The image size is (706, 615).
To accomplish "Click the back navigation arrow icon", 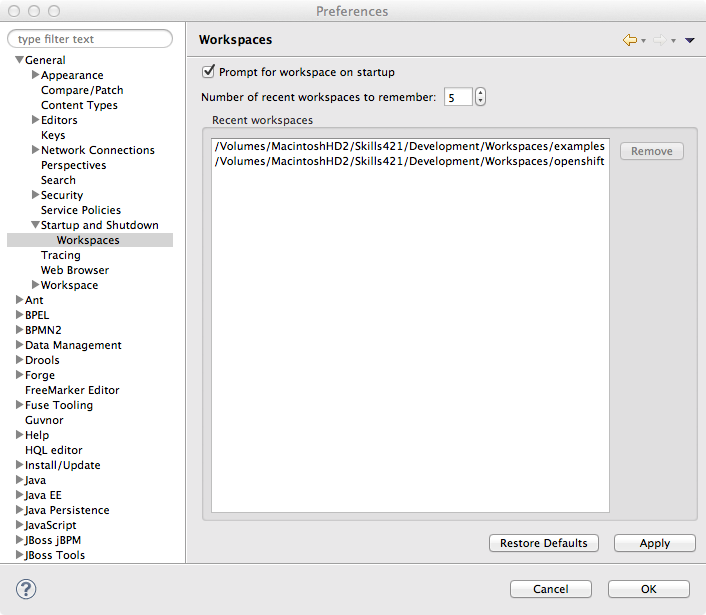I will point(629,40).
